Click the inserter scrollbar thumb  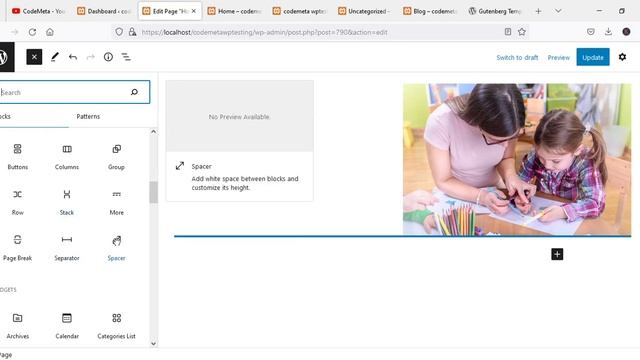click(153, 192)
